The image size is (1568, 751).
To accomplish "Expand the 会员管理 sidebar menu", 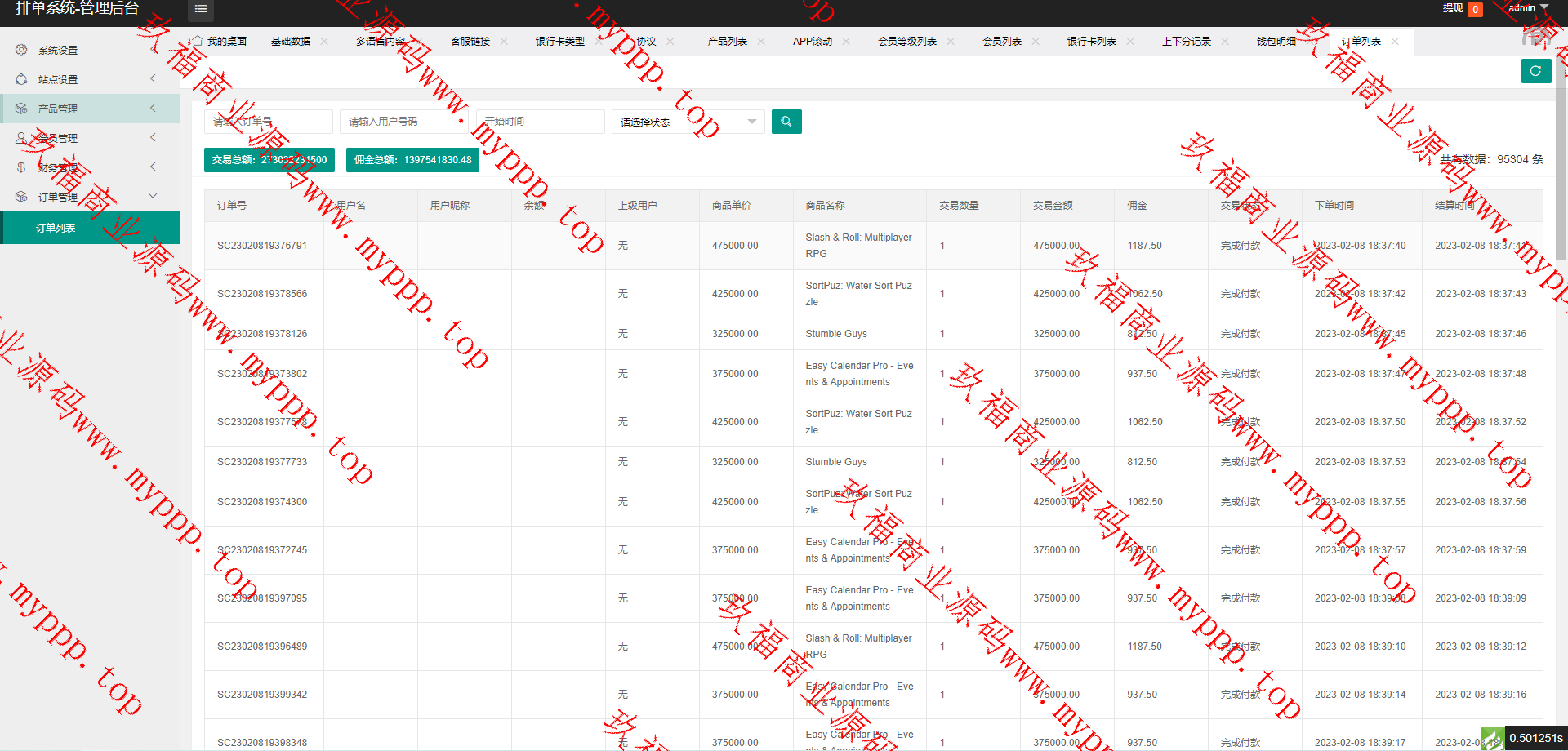I will pyautogui.click(x=90, y=138).
